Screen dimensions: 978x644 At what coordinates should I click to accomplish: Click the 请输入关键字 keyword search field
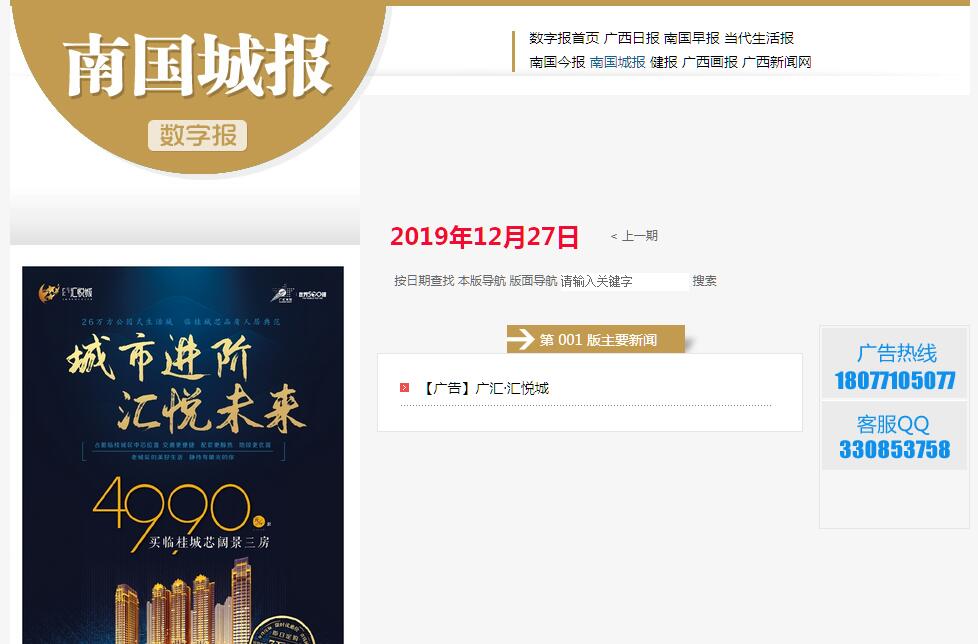coord(624,281)
